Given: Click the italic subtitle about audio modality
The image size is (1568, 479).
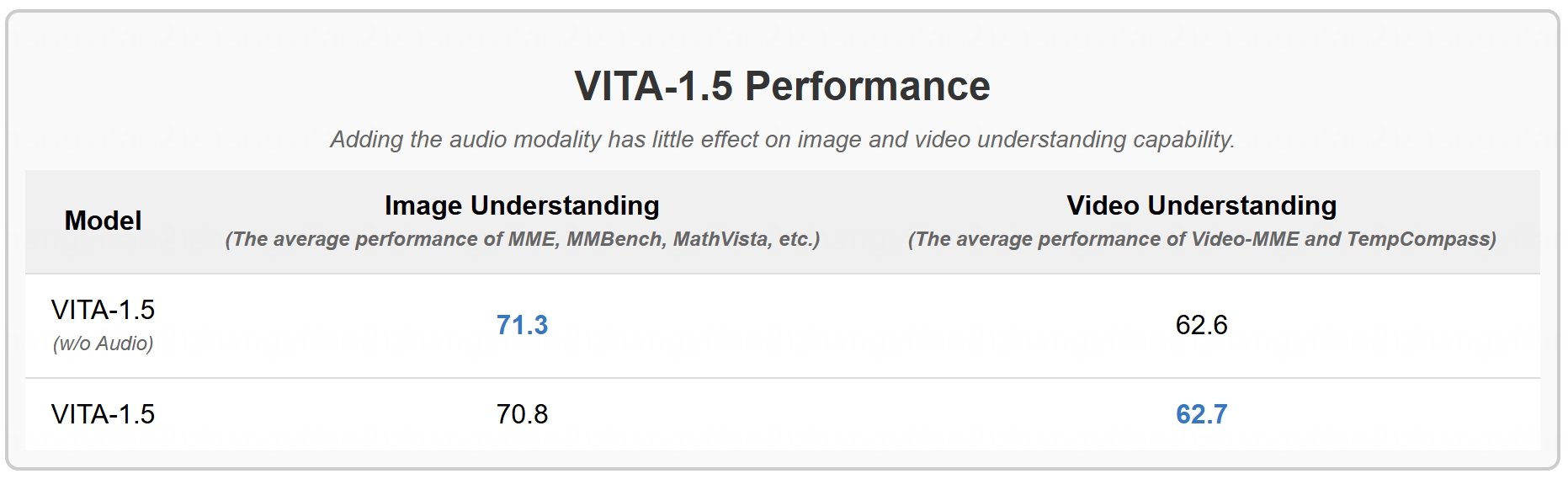Looking at the screenshot, I should (782, 140).
